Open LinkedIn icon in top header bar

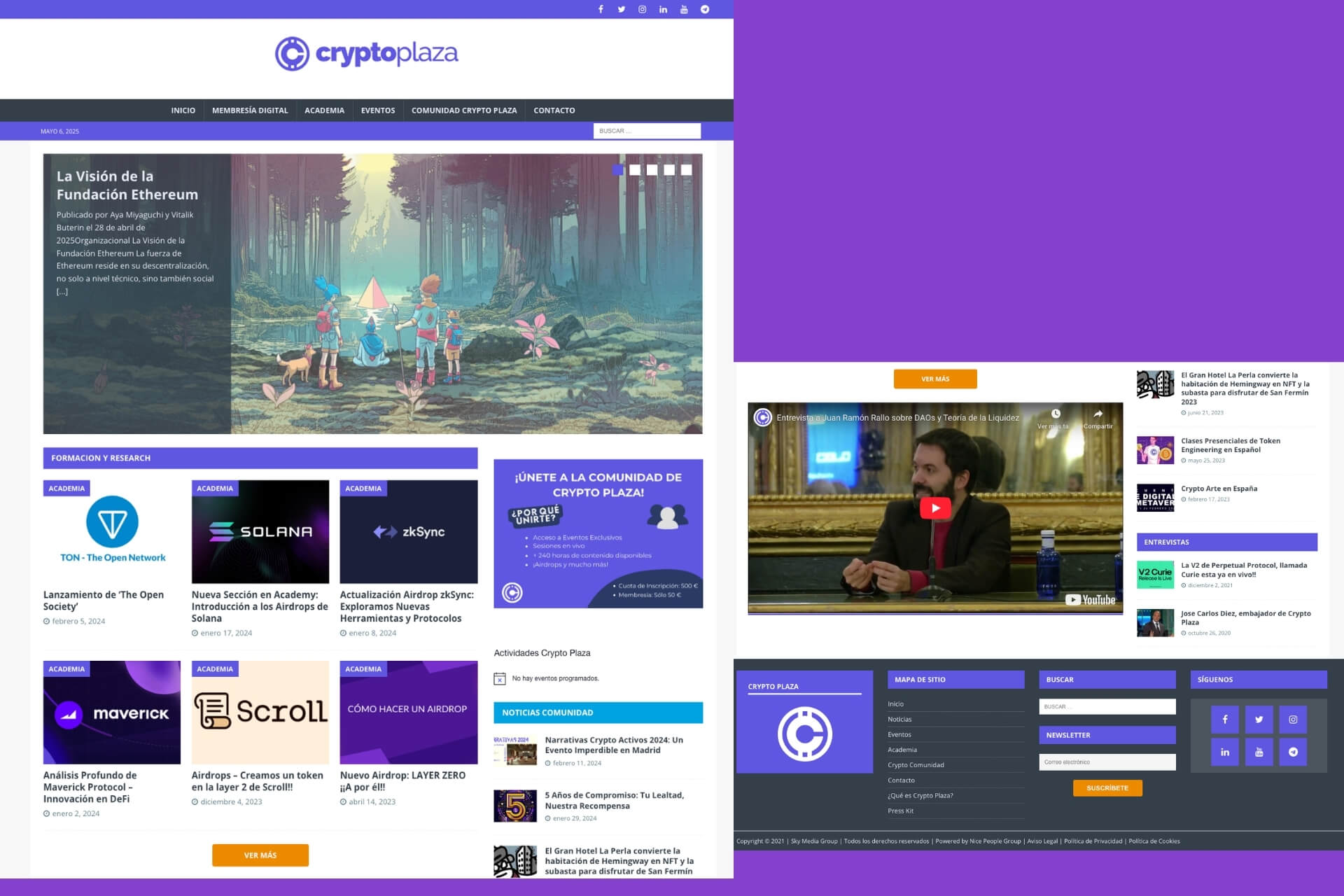click(x=663, y=9)
